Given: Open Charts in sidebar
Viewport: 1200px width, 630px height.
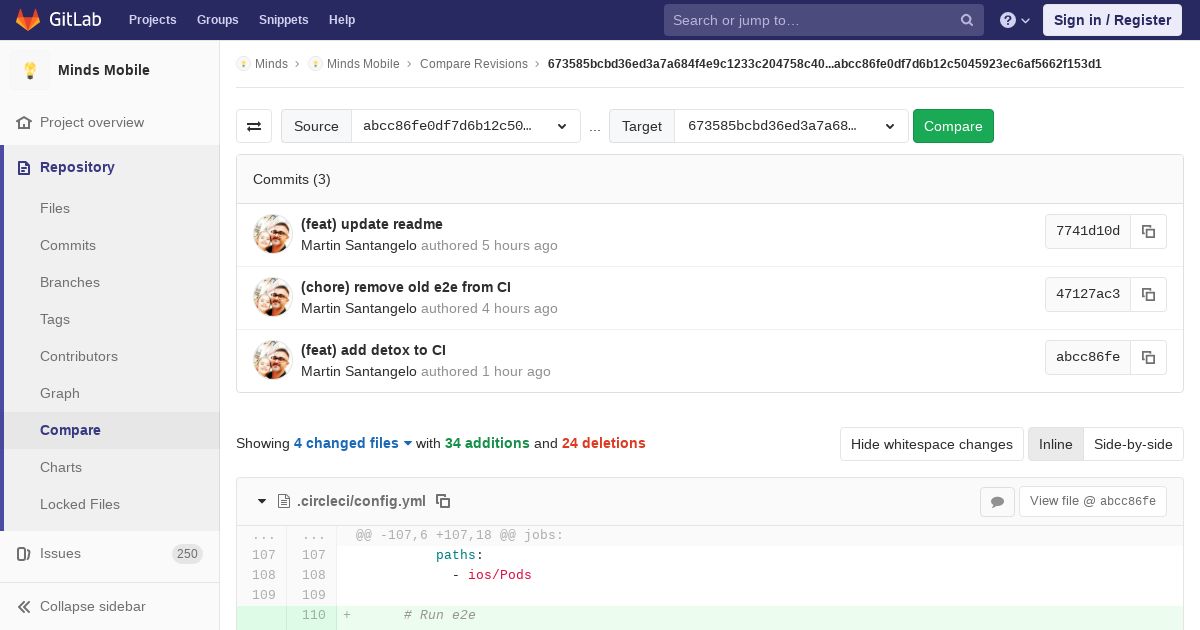Looking at the screenshot, I should pos(61,467).
